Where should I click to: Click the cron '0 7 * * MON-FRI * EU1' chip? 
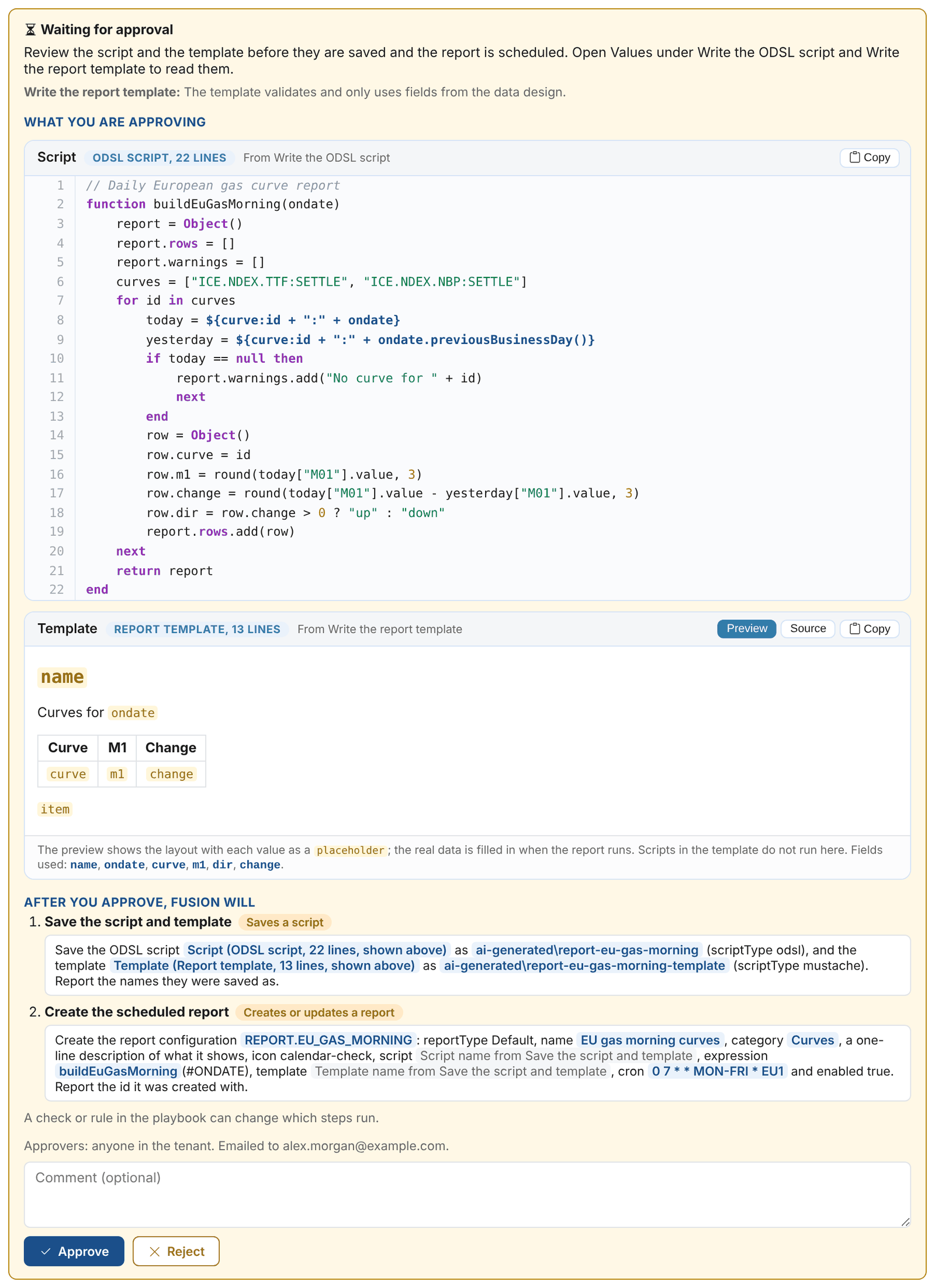pos(718,1071)
